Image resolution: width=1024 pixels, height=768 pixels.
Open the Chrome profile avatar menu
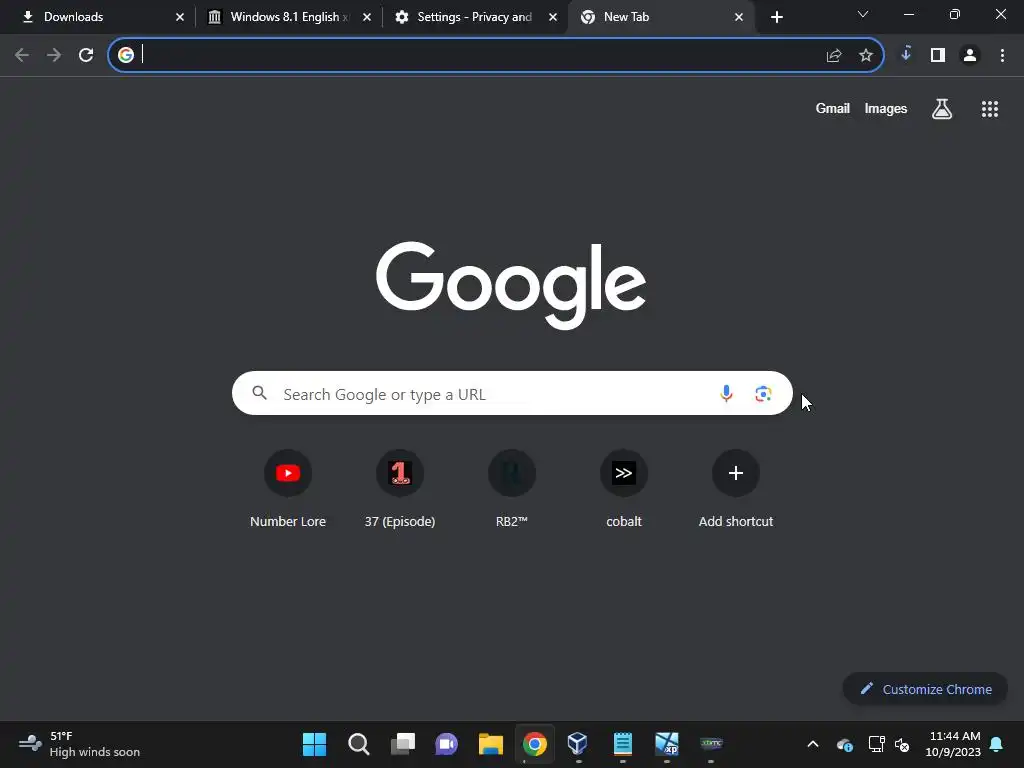970,56
